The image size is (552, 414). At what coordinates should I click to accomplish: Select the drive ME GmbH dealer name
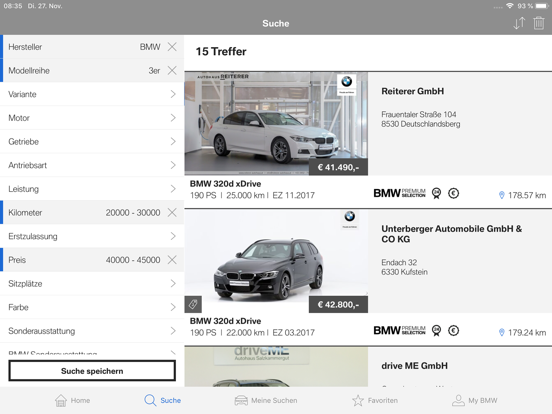(x=414, y=366)
